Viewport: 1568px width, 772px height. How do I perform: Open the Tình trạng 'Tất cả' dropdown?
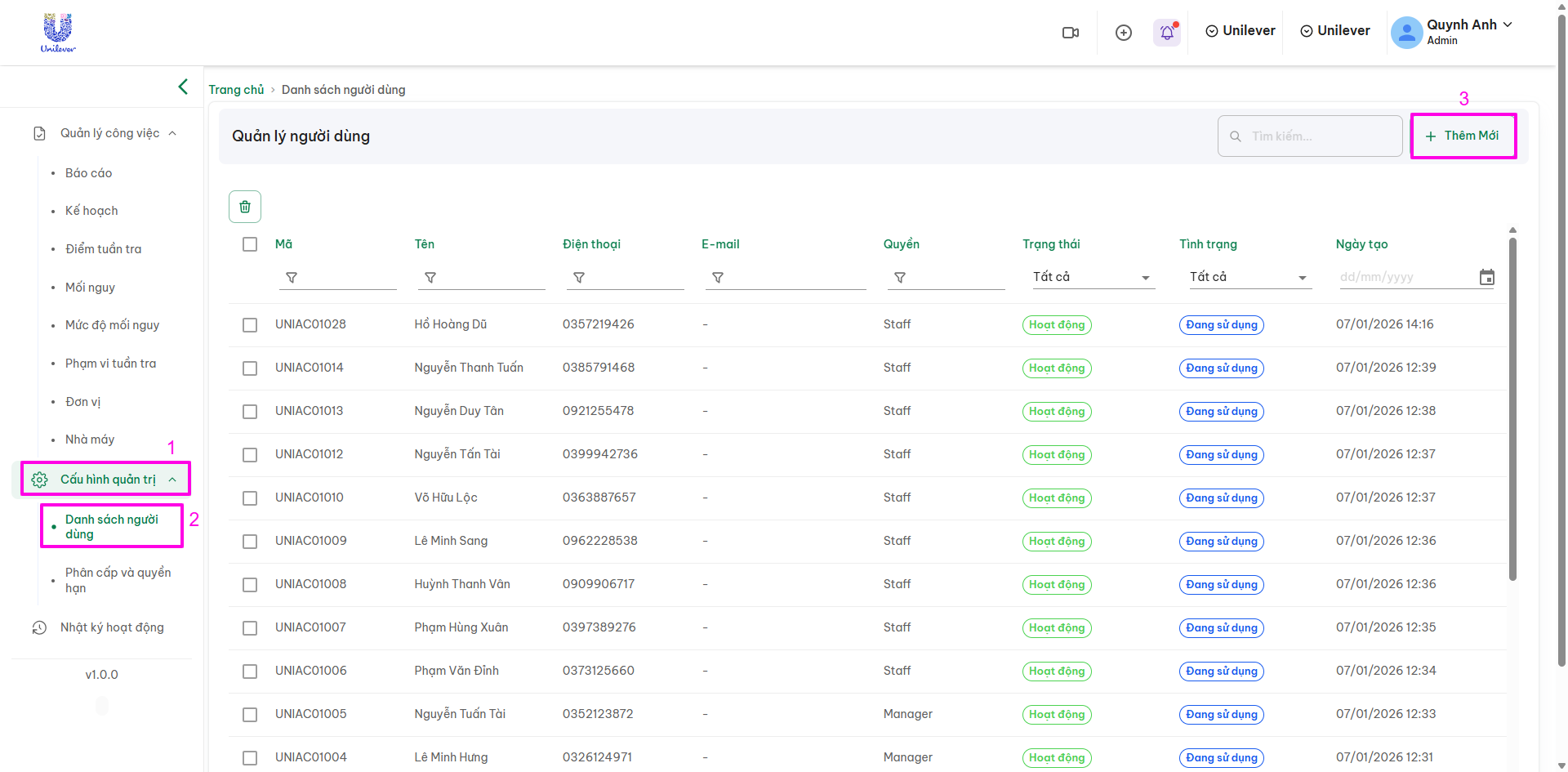(x=1247, y=278)
